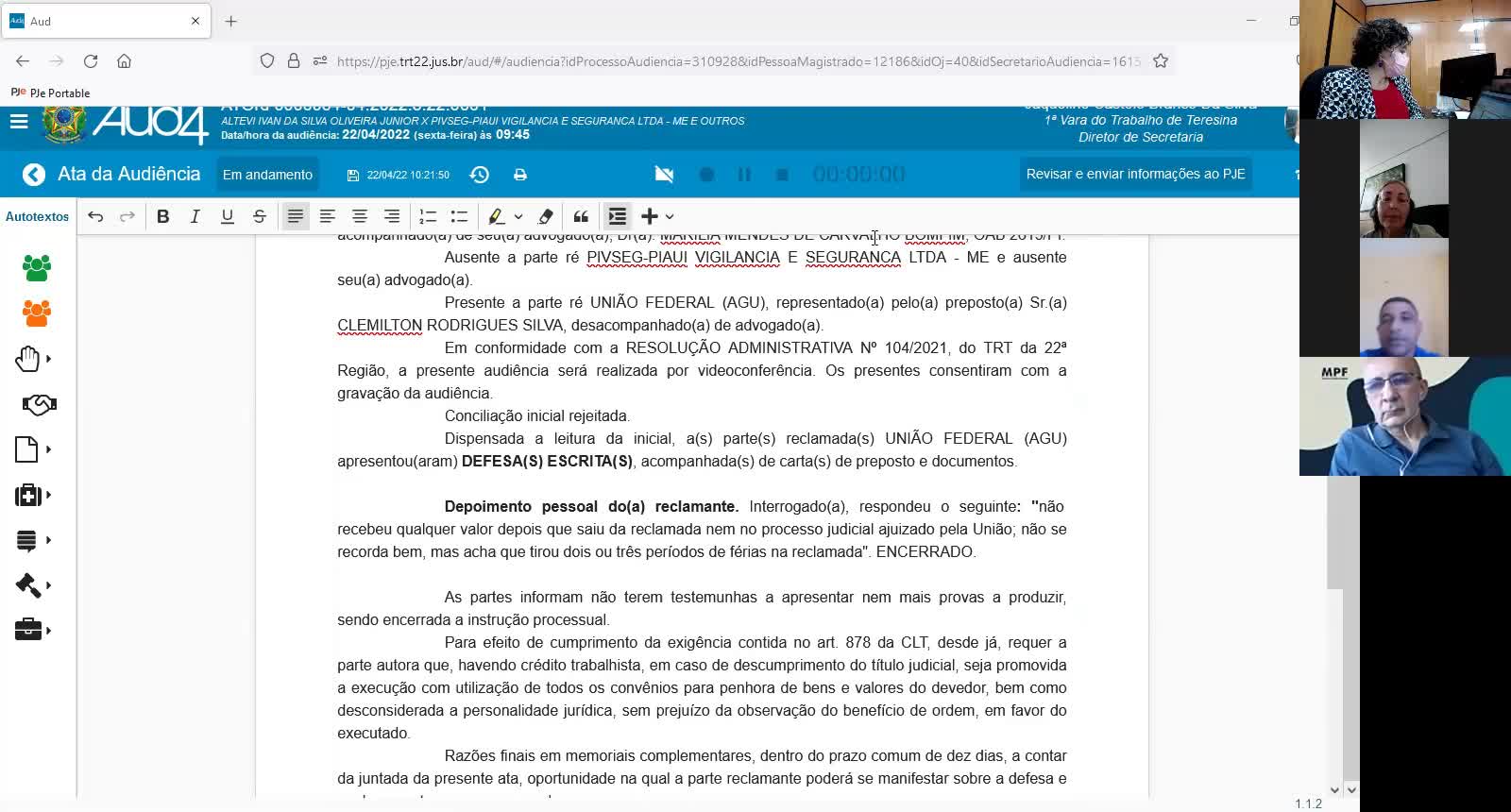Insert a numbered list
1511x812 pixels.
tap(428, 217)
